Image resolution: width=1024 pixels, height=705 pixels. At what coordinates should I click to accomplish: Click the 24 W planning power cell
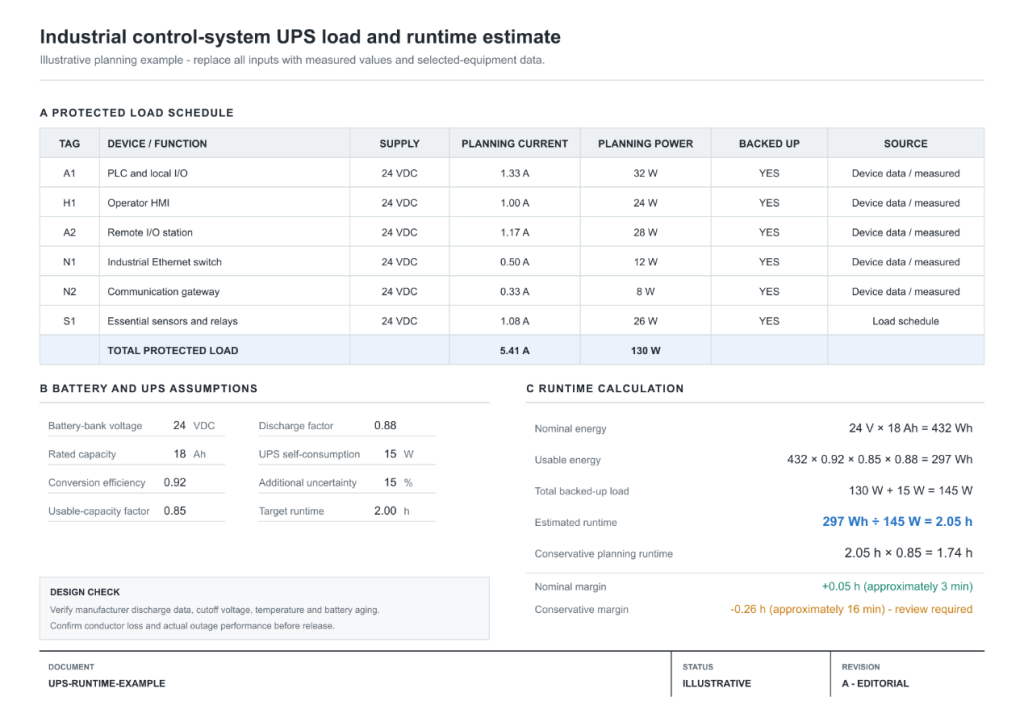(x=645, y=203)
